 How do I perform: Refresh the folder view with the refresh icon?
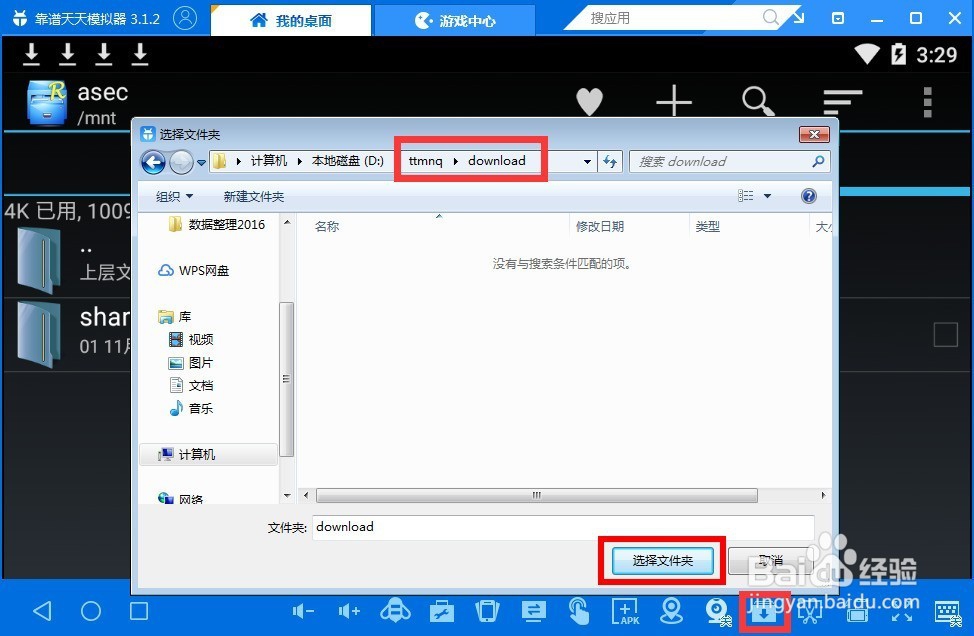(x=610, y=161)
